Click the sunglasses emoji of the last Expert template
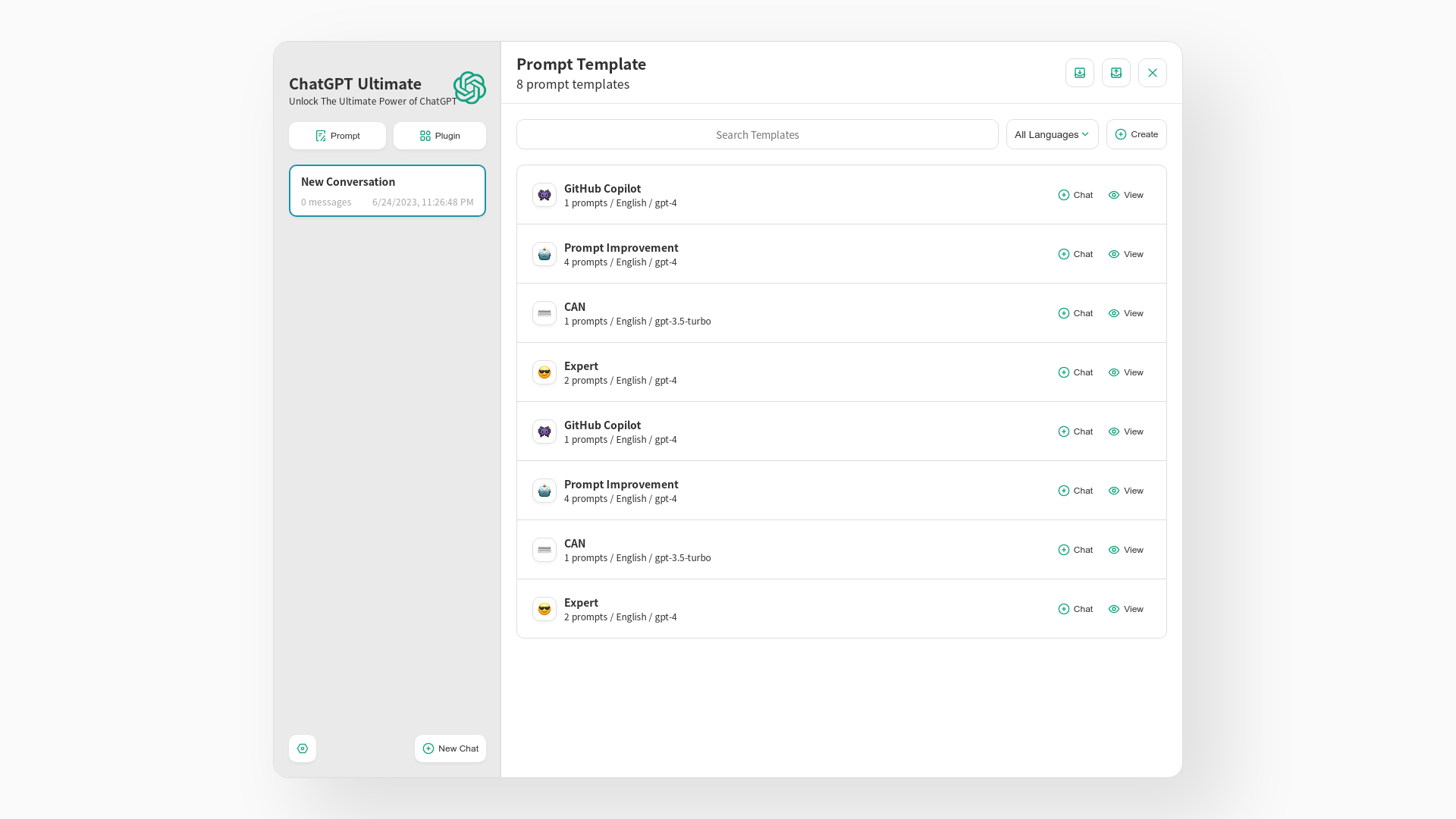This screenshot has width=1456, height=819. coord(544,609)
